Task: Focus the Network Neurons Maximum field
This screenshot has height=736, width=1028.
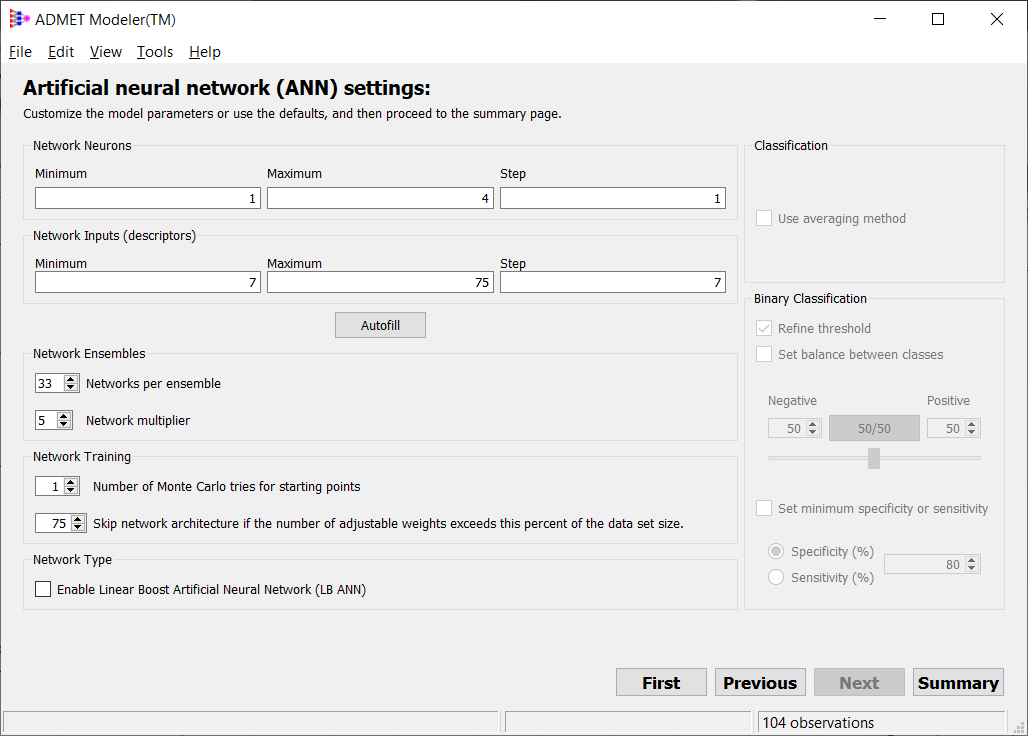Action: click(380, 199)
